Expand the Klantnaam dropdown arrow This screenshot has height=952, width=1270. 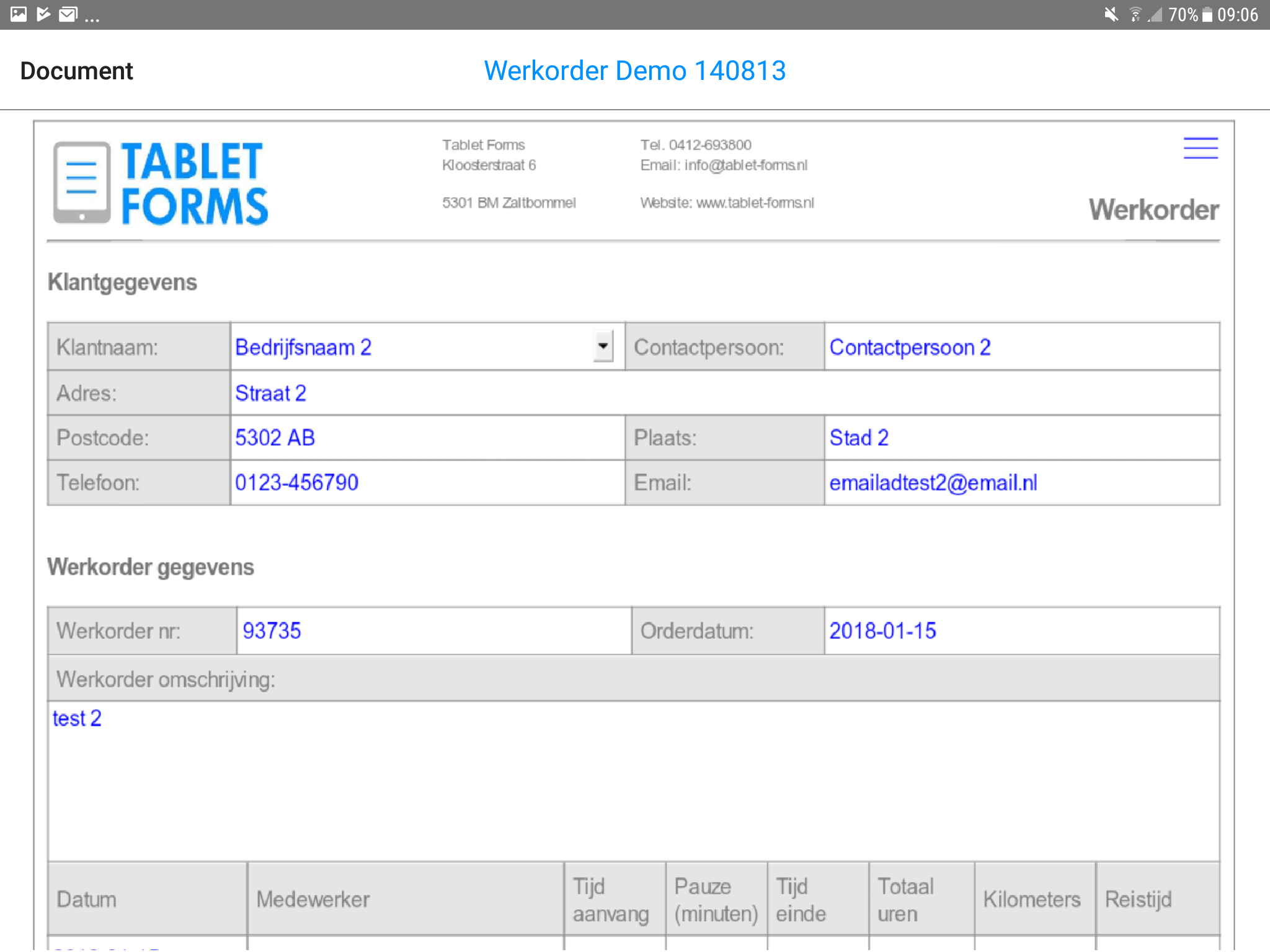(603, 346)
